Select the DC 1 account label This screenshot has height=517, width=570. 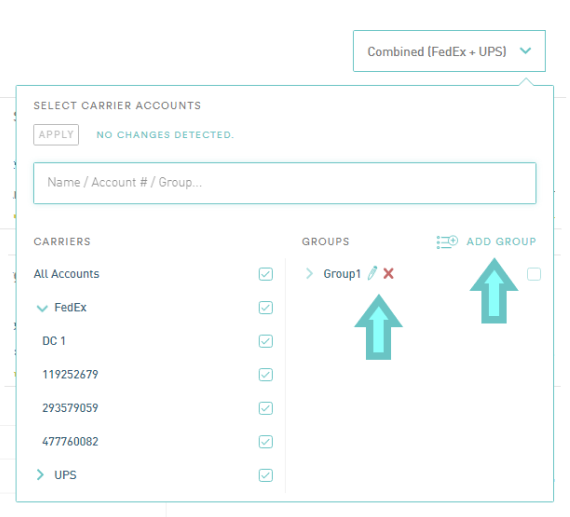click(x=54, y=341)
